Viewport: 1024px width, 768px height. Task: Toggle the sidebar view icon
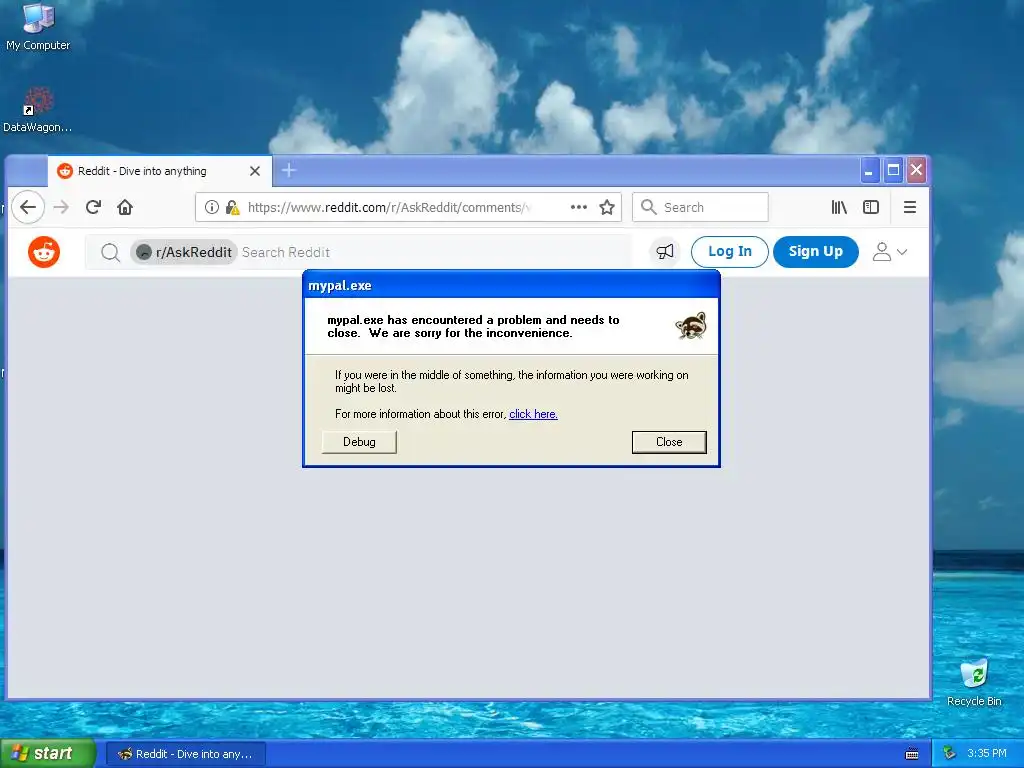point(871,207)
